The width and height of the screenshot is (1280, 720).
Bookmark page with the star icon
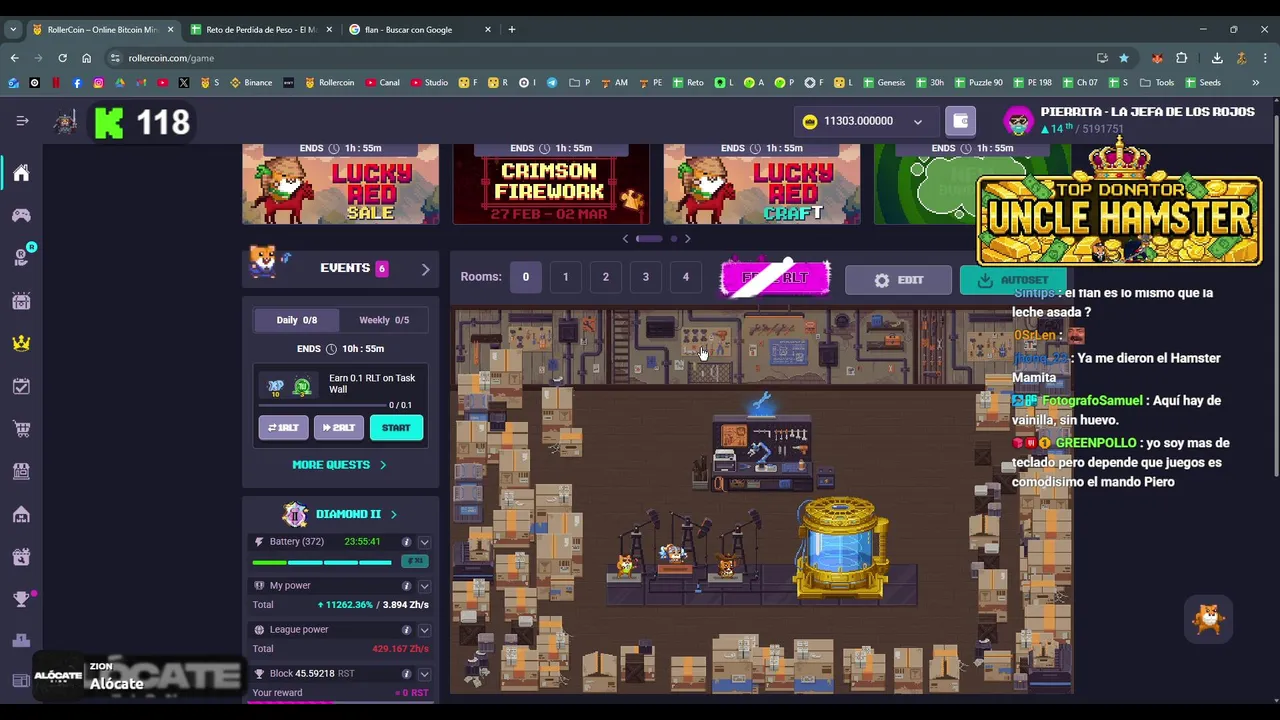tap(1124, 58)
